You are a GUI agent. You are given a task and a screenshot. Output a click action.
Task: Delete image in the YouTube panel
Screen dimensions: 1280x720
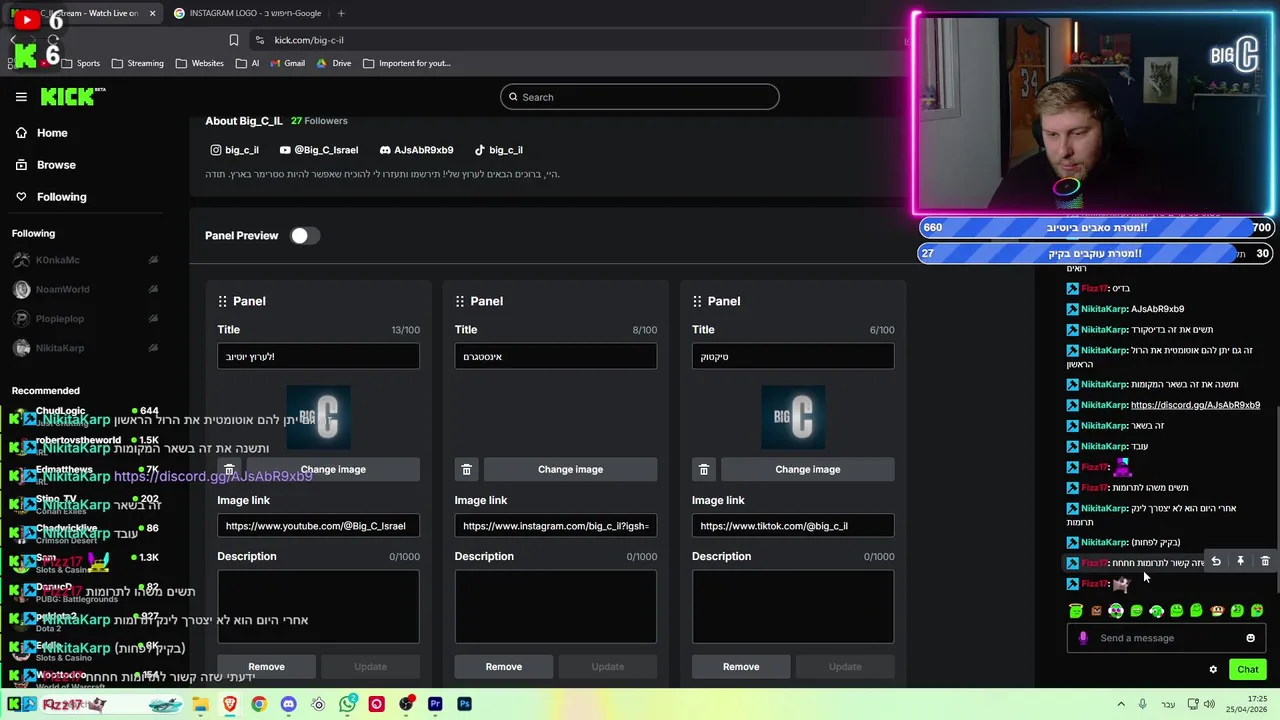click(229, 469)
